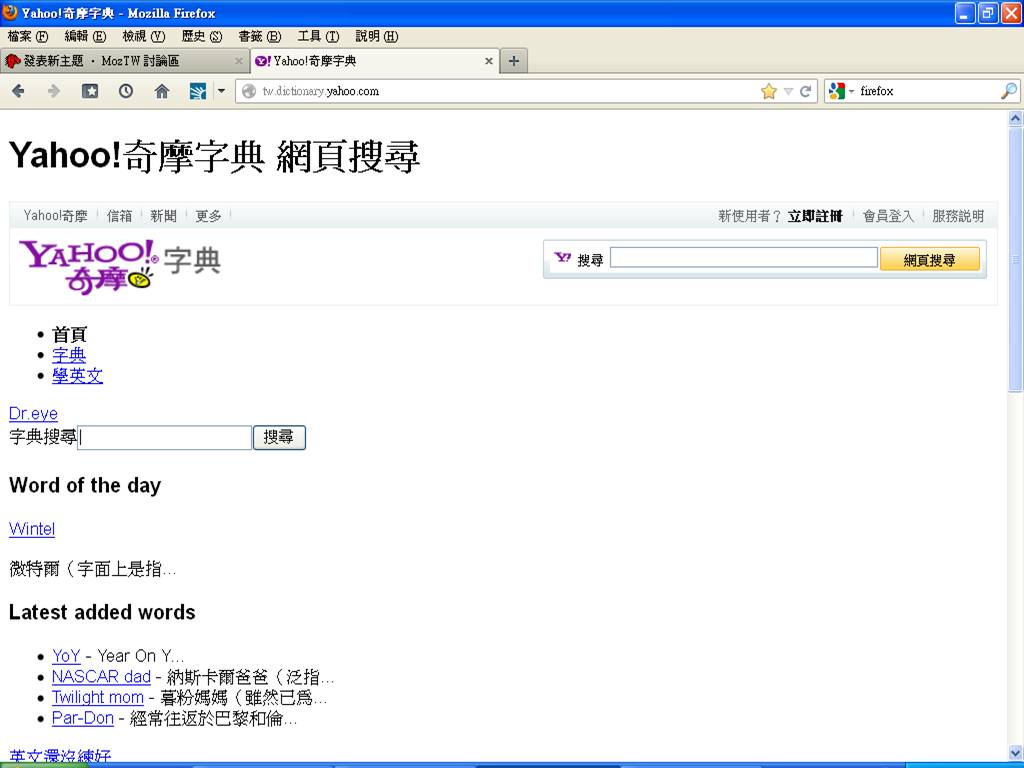The width and height of the screenshot is (1024, 768).
Task: Close the Yahoo!奇摩字典 tab
Action: [x=488, y=61]
